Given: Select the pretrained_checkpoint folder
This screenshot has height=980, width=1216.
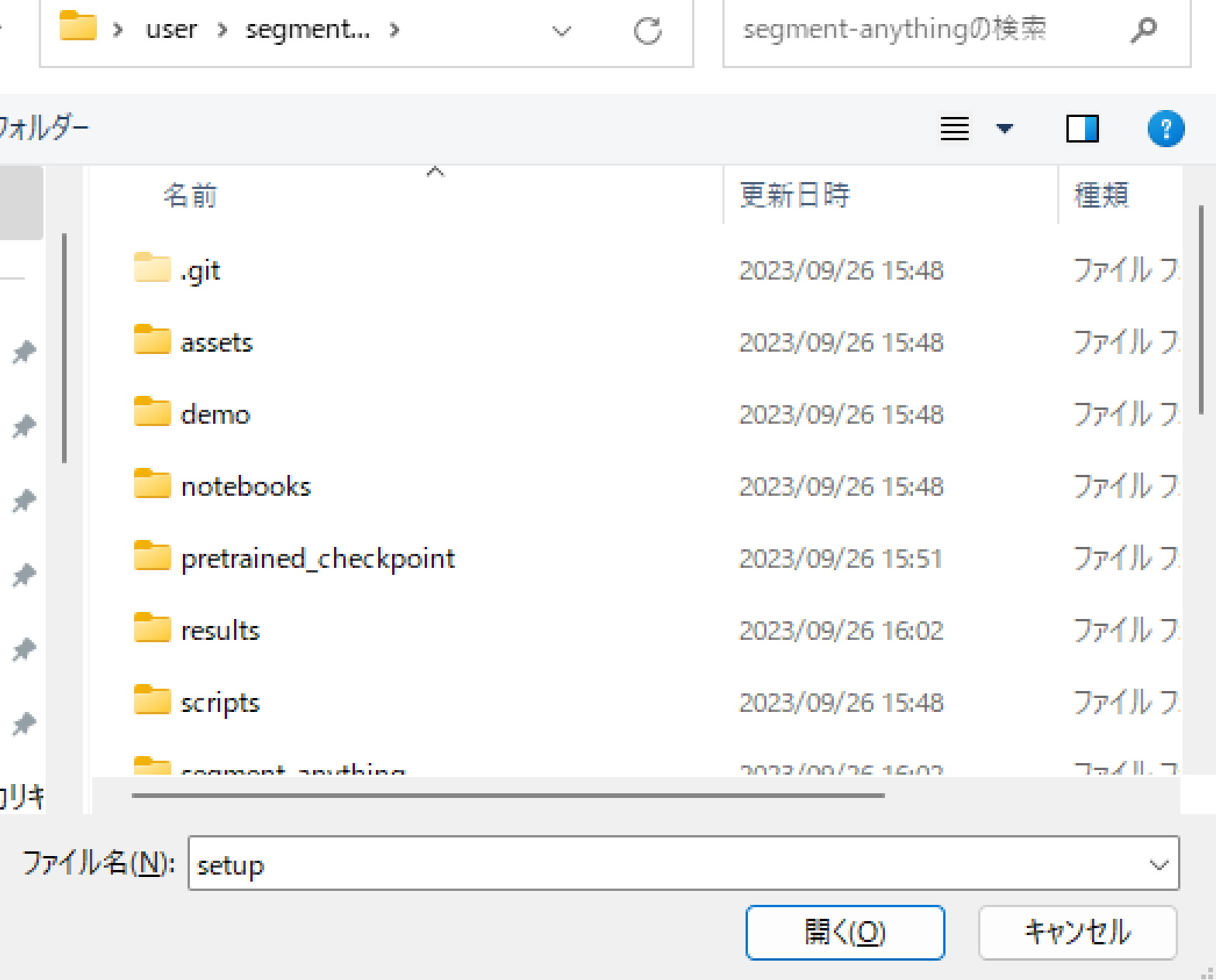Looking at the screenshot, I should pyautogui.click(x=317, y=559).
